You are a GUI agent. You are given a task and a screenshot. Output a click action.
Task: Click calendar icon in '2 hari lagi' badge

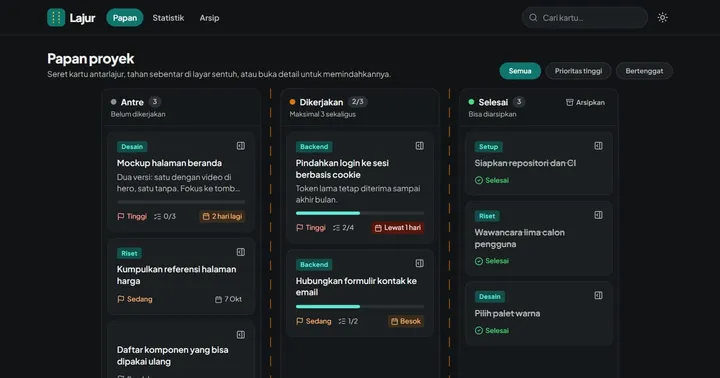tap(206, 216)
